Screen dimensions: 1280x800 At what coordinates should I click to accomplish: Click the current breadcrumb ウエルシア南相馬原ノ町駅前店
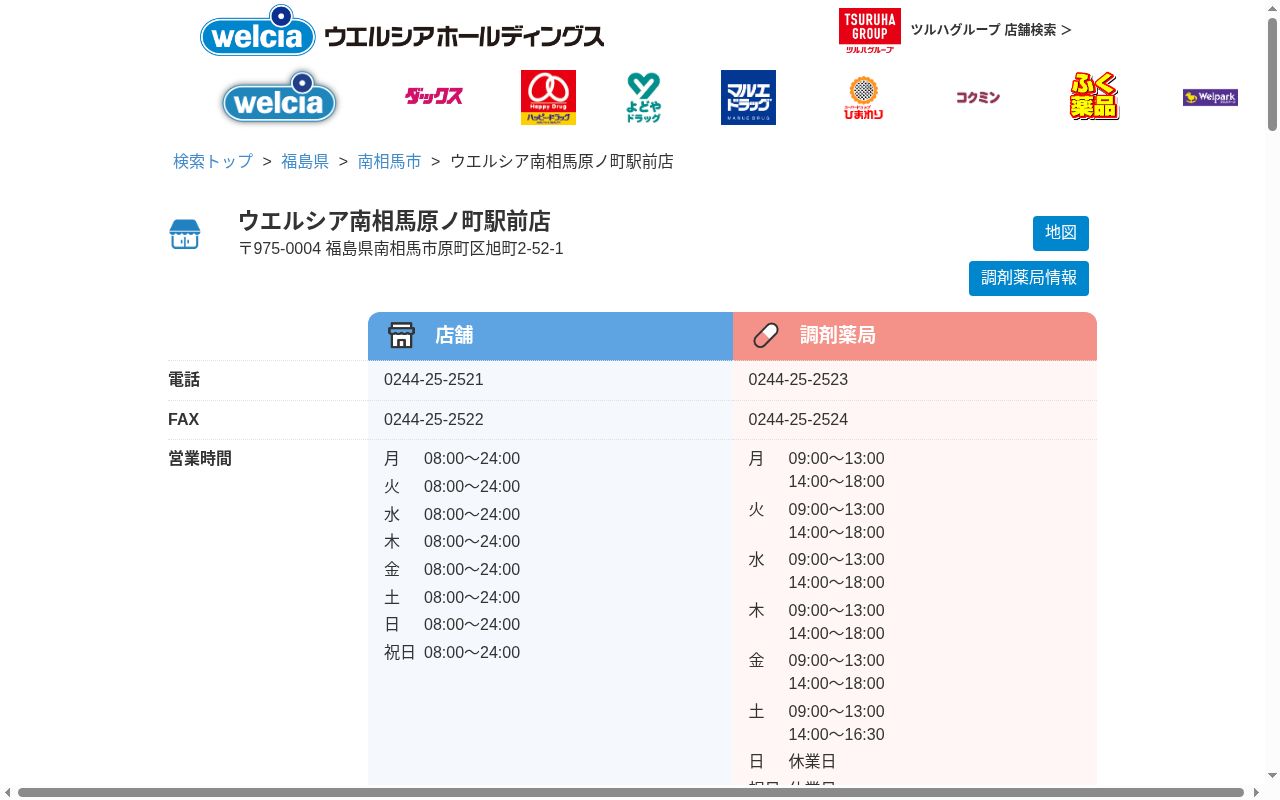click(x=562, y=161)
